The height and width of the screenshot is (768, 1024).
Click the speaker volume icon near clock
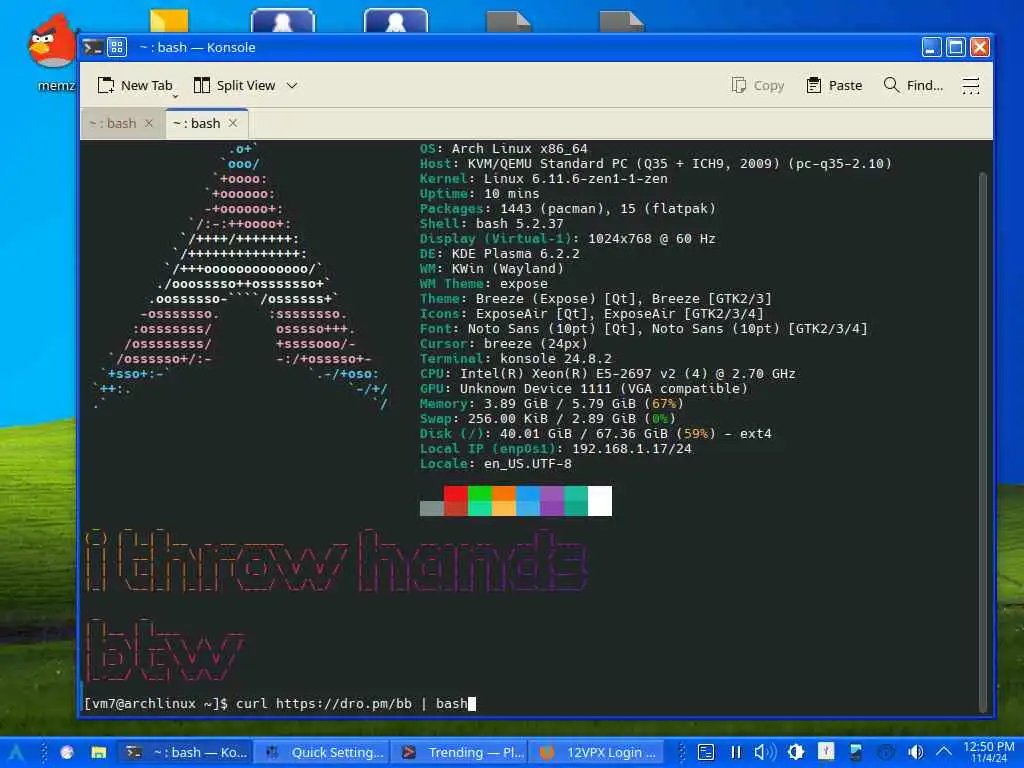(916, 752)
